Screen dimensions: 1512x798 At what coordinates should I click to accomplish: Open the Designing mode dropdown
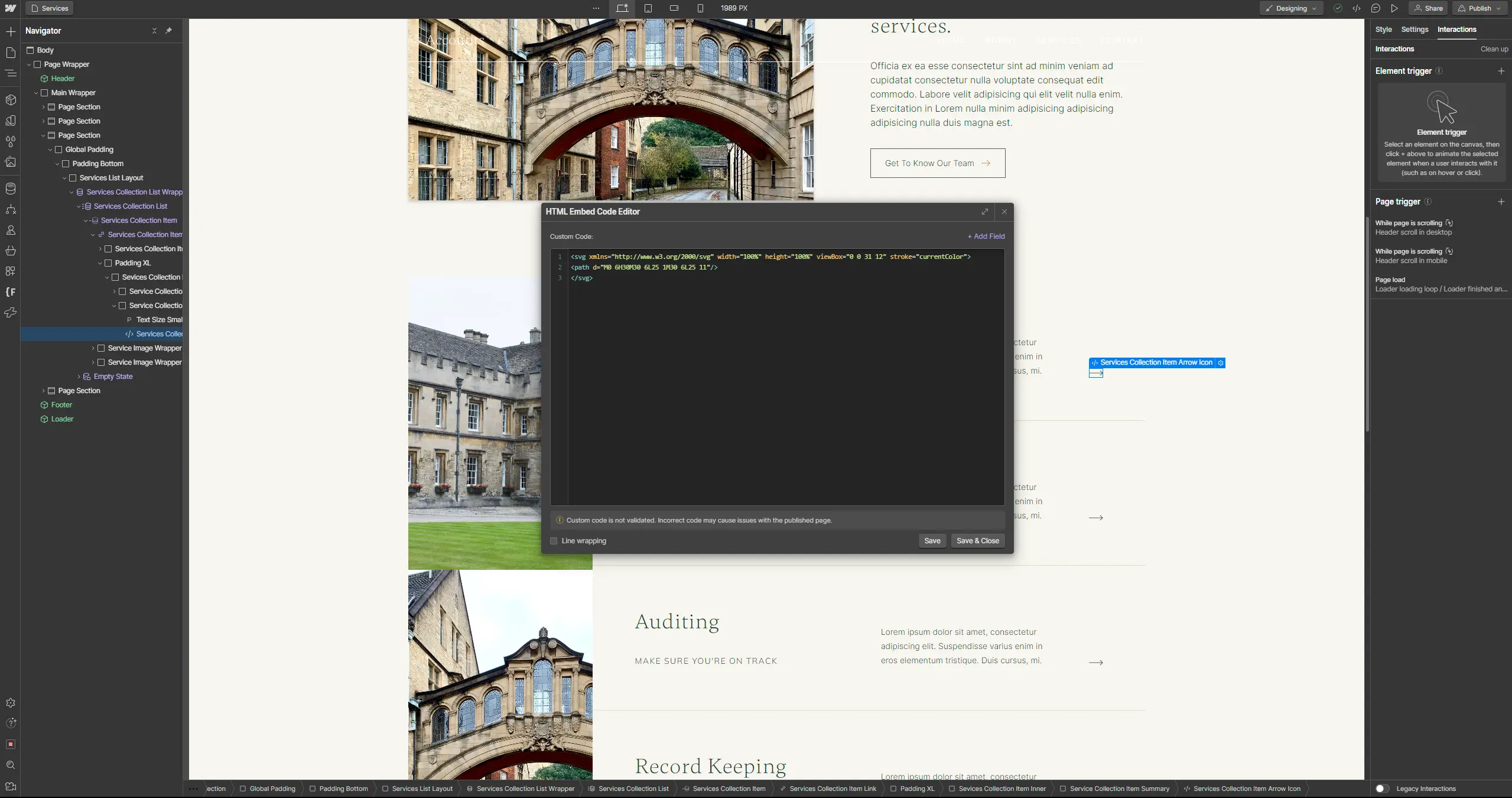coord(1291,8)
